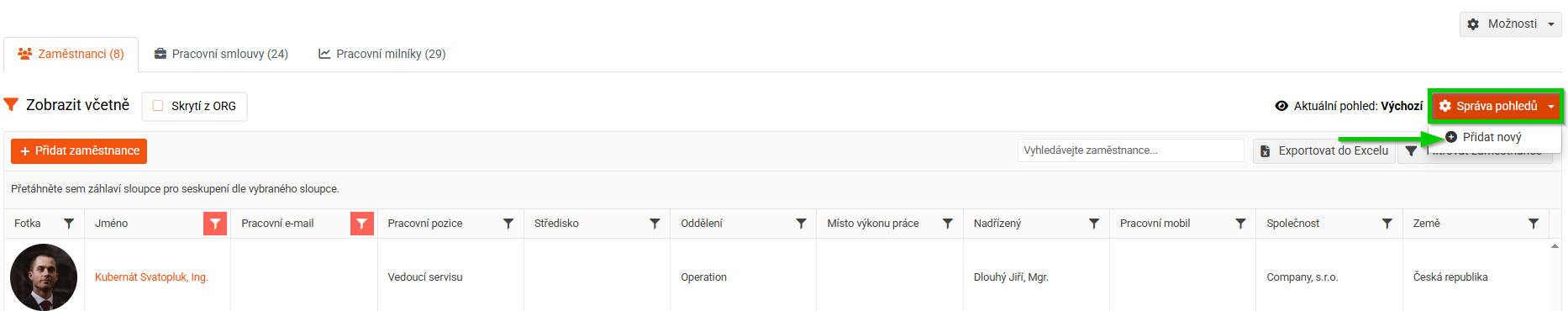
Task: Open the Možnosti dropdown
Action: (x=1511, y=24)
